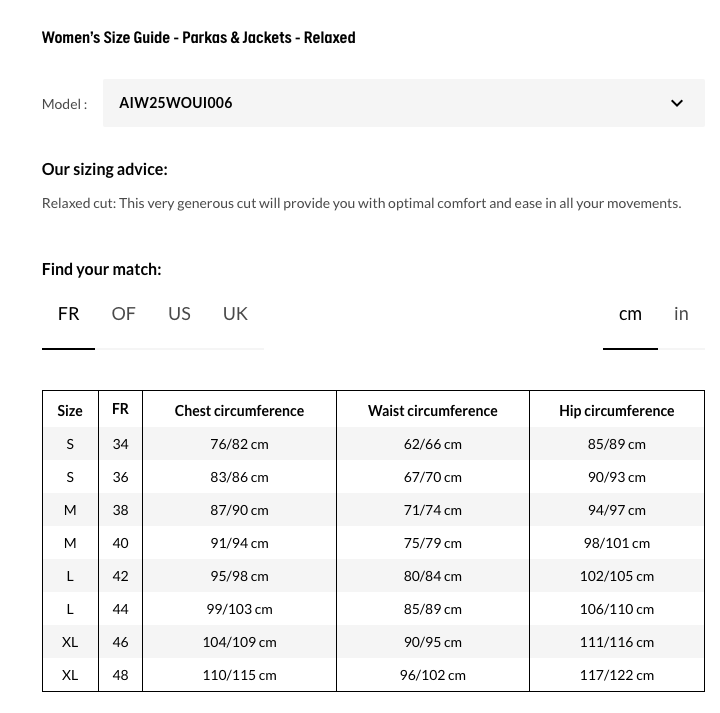Image resolution: width=720 pixels, height=713 pixels.
Task: Select the FR 48 cell in the table
Action: coord(120,675)
